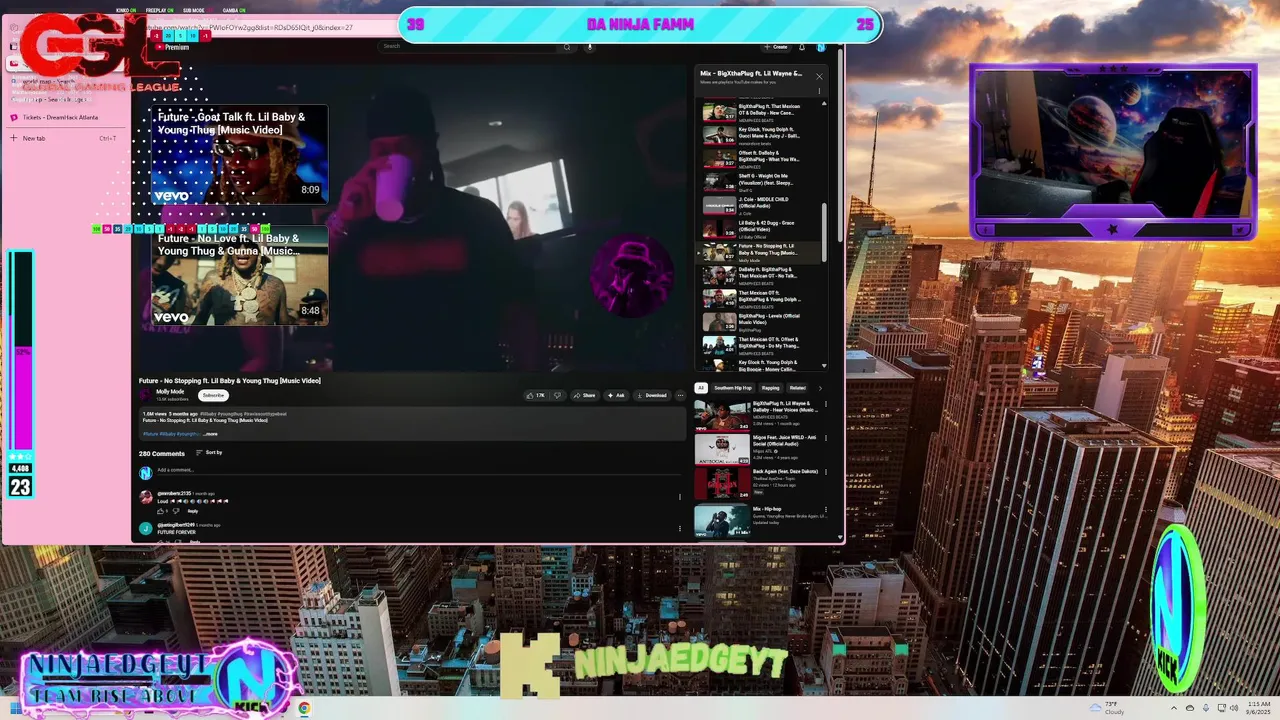Open the Windows Start button

(x=16, y=708)
